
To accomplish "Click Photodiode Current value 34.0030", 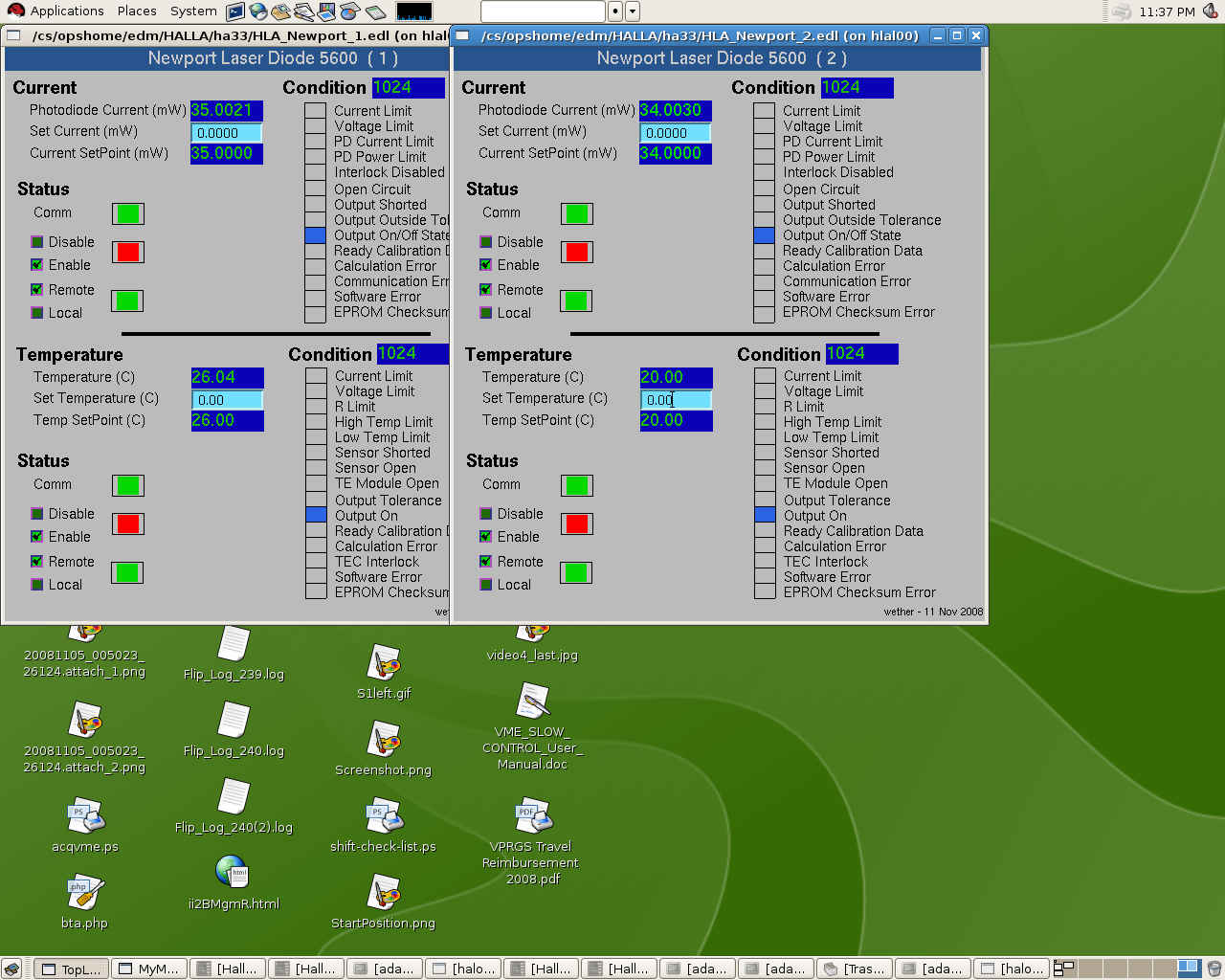I will point(676,110).
